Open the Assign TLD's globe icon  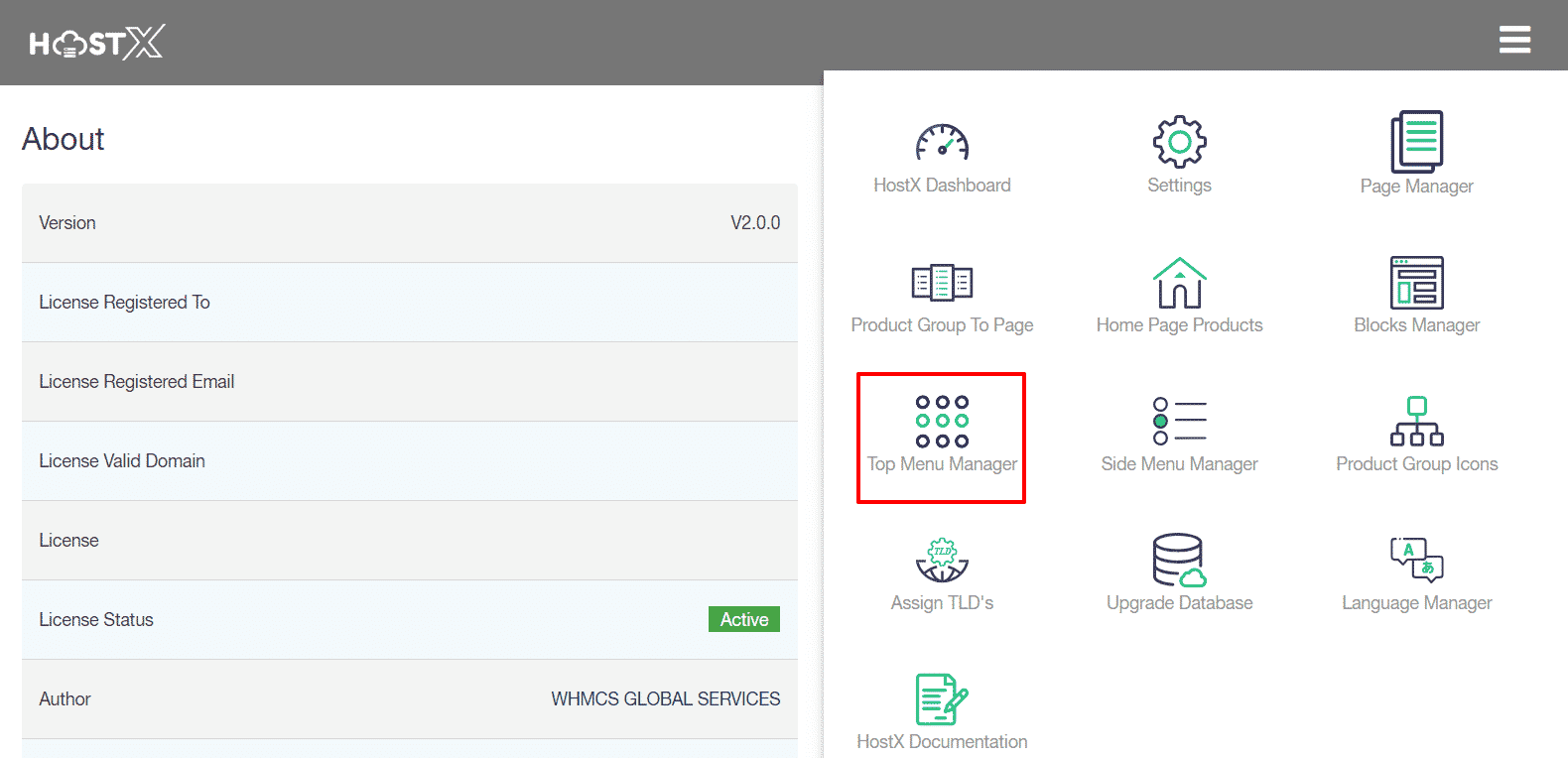click(942, 561)
